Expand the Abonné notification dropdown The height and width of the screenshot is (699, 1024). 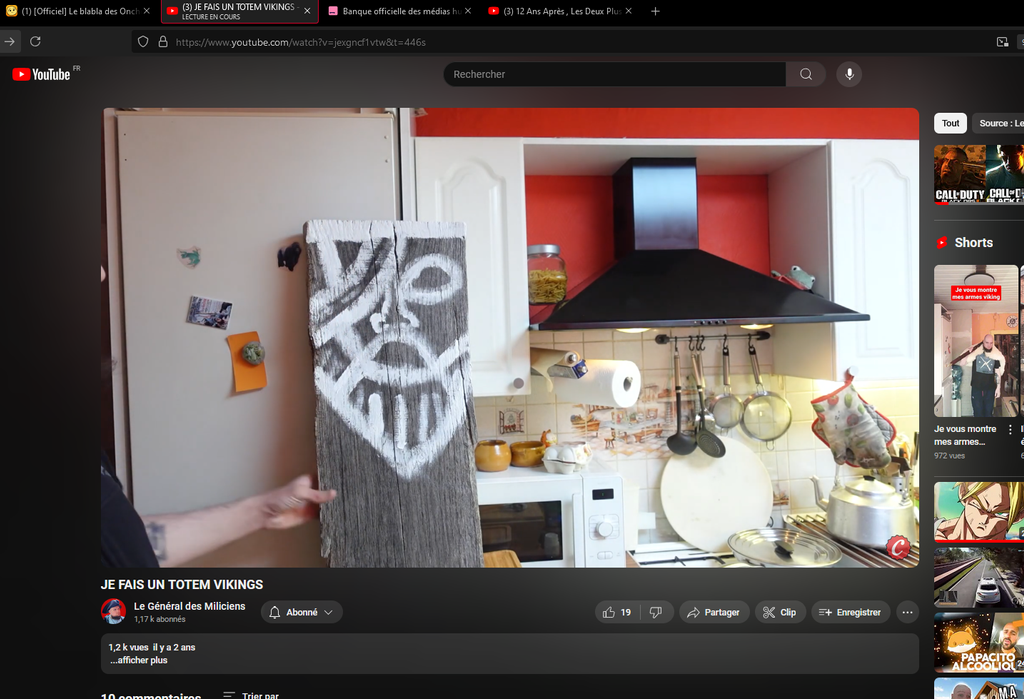pyautogui.click(x=302, y=612)
